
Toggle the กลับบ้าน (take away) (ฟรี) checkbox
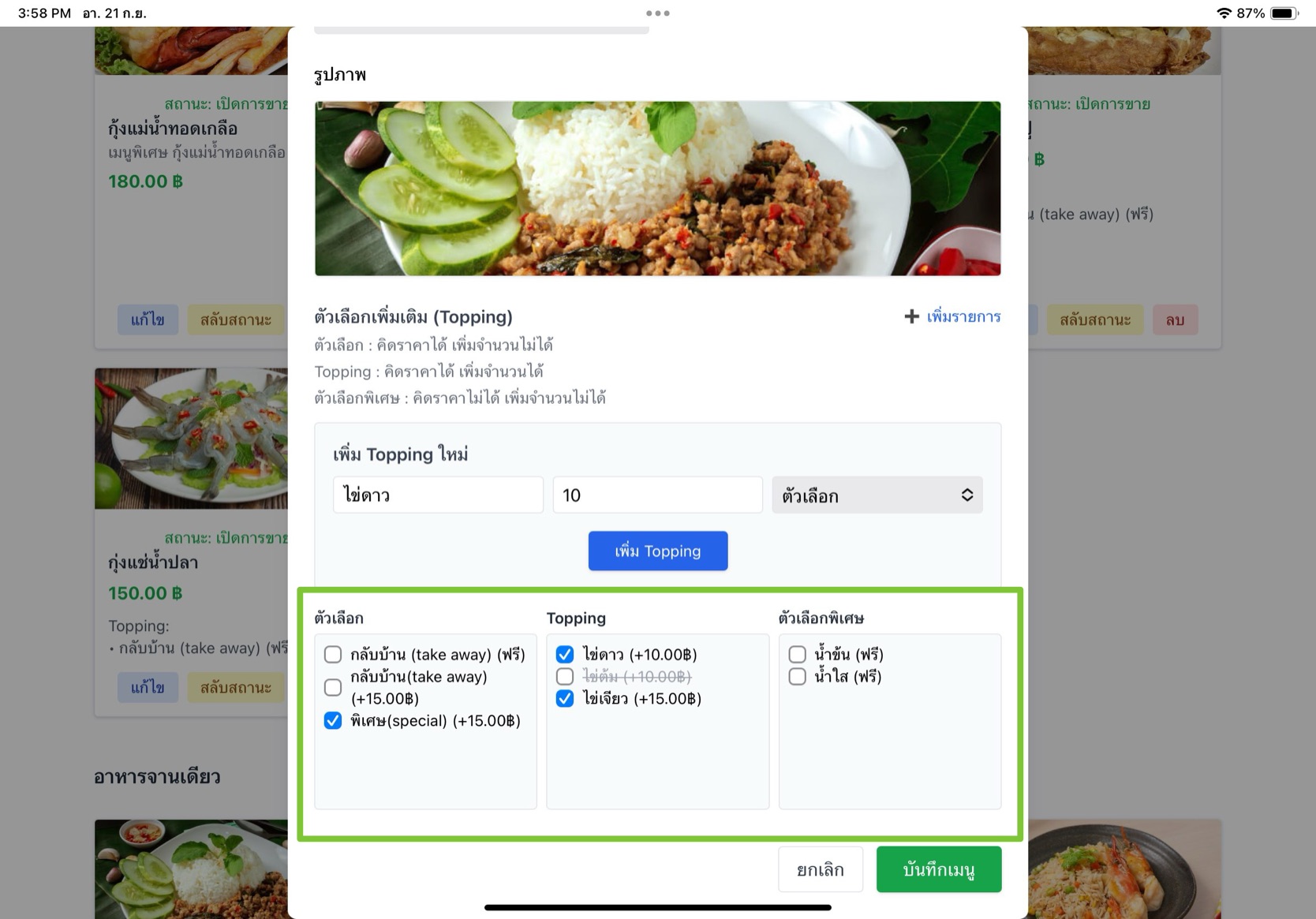pyautogui.click(x=333, y=654)
